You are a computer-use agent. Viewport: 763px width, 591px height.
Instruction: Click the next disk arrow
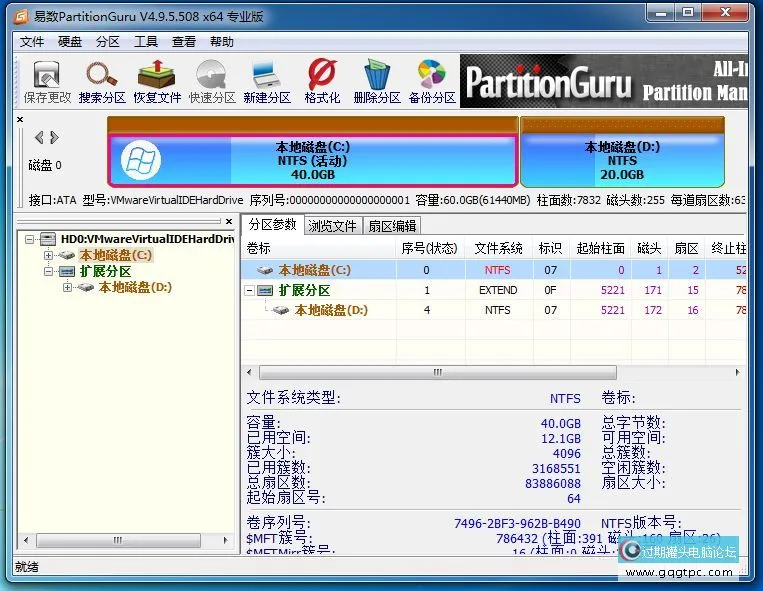click(x=54, y=138)
